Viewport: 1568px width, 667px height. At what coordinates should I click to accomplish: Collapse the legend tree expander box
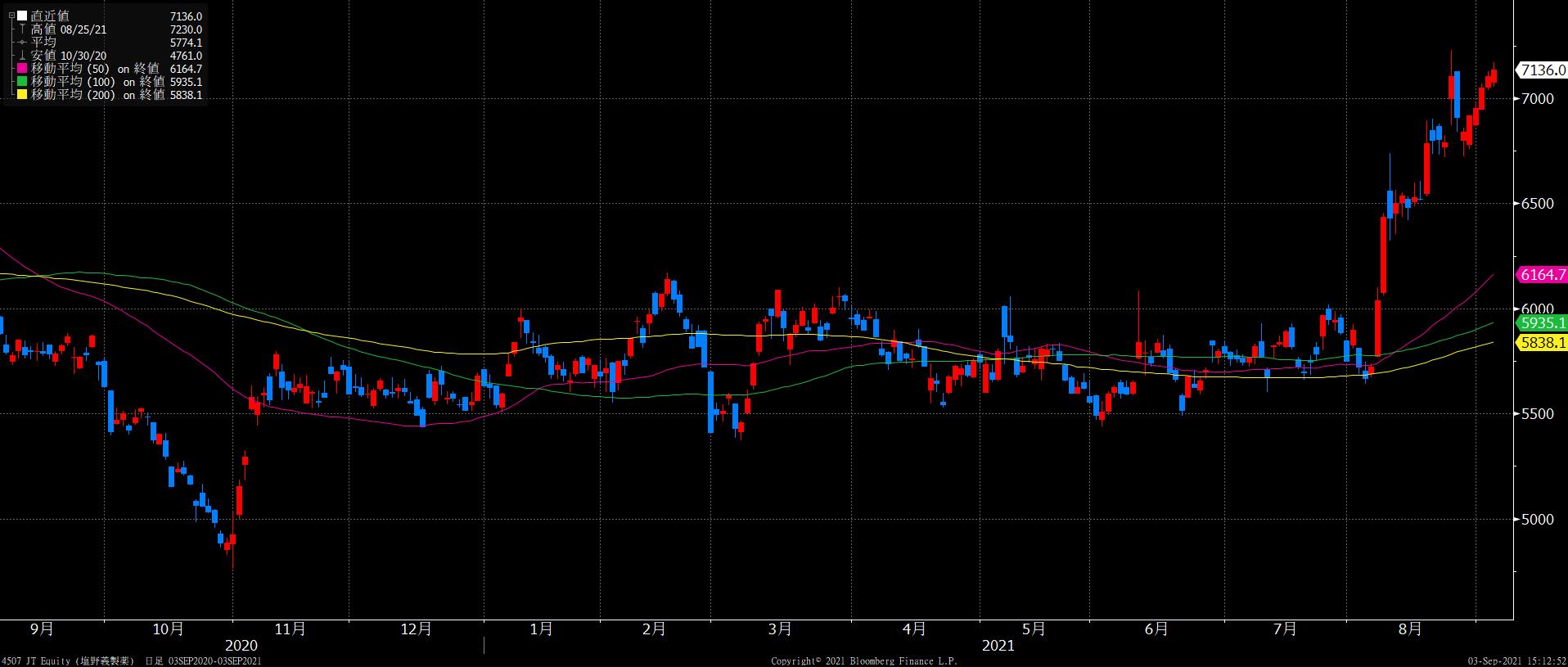[11, 16]
